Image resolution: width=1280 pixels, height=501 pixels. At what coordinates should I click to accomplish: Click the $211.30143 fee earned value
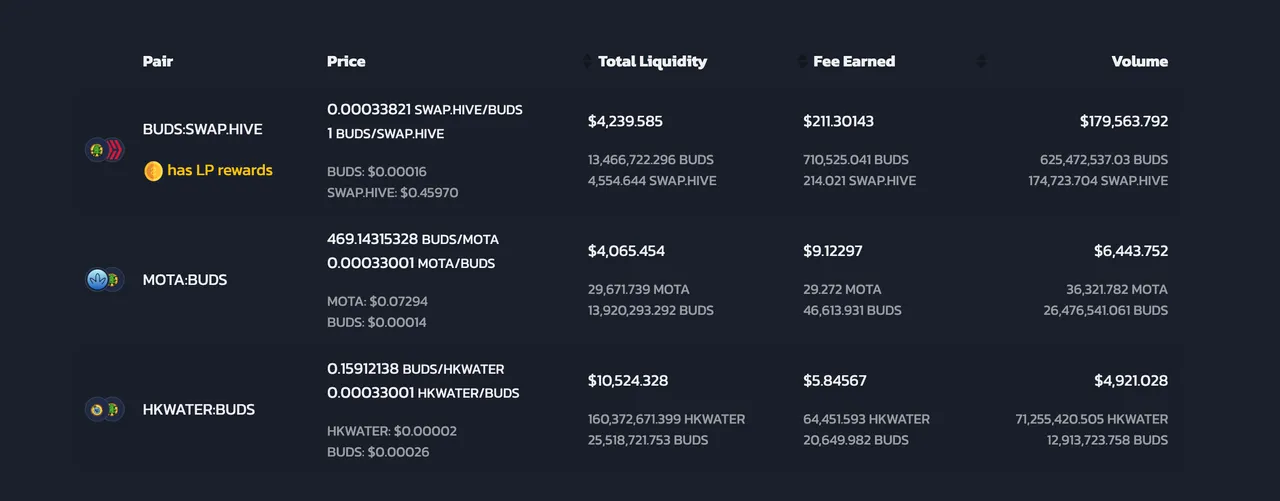click(x=839, y=121)
